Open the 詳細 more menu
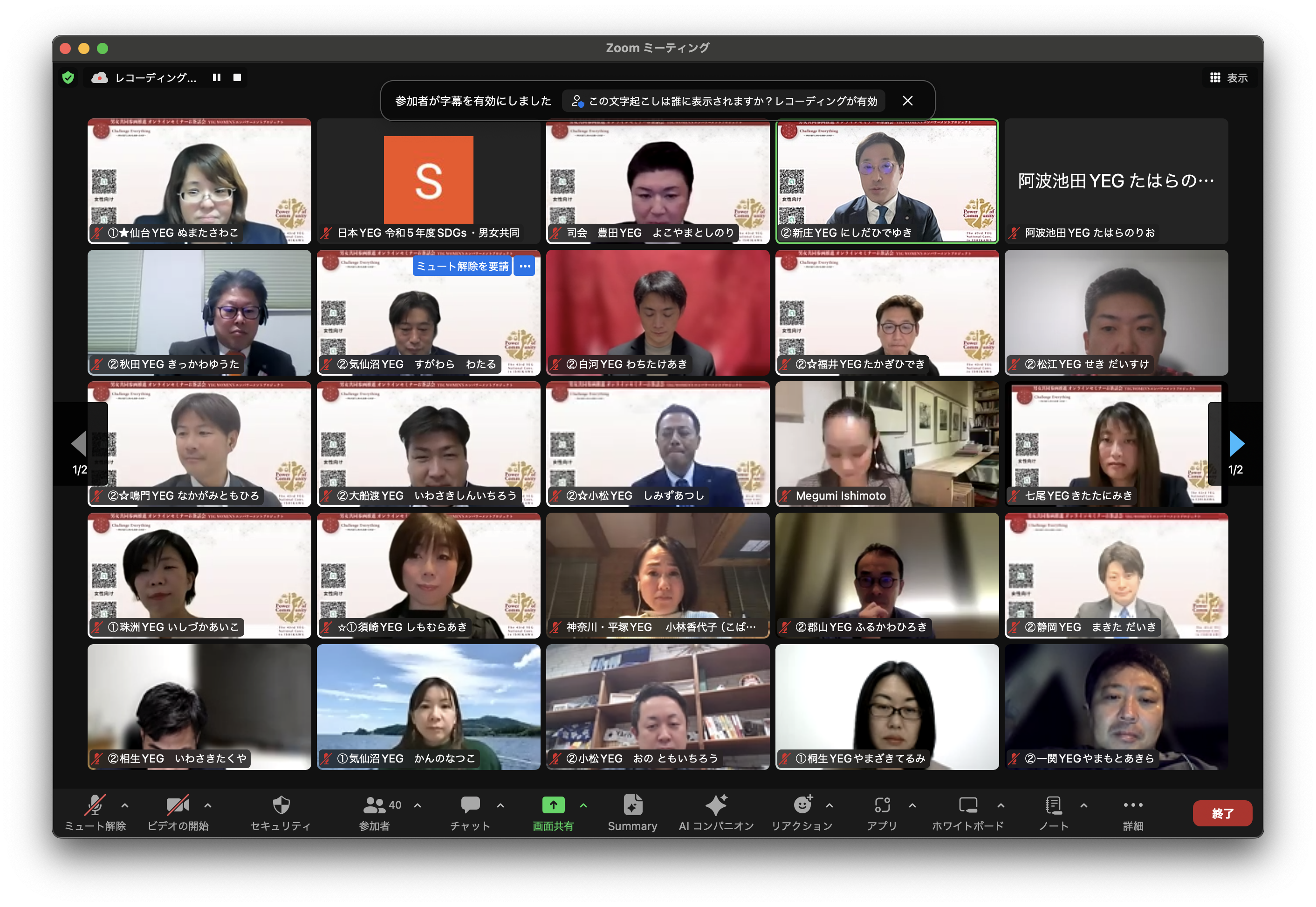The width and height of the screenshot is (1316, 907). (x=1132, y=806)
